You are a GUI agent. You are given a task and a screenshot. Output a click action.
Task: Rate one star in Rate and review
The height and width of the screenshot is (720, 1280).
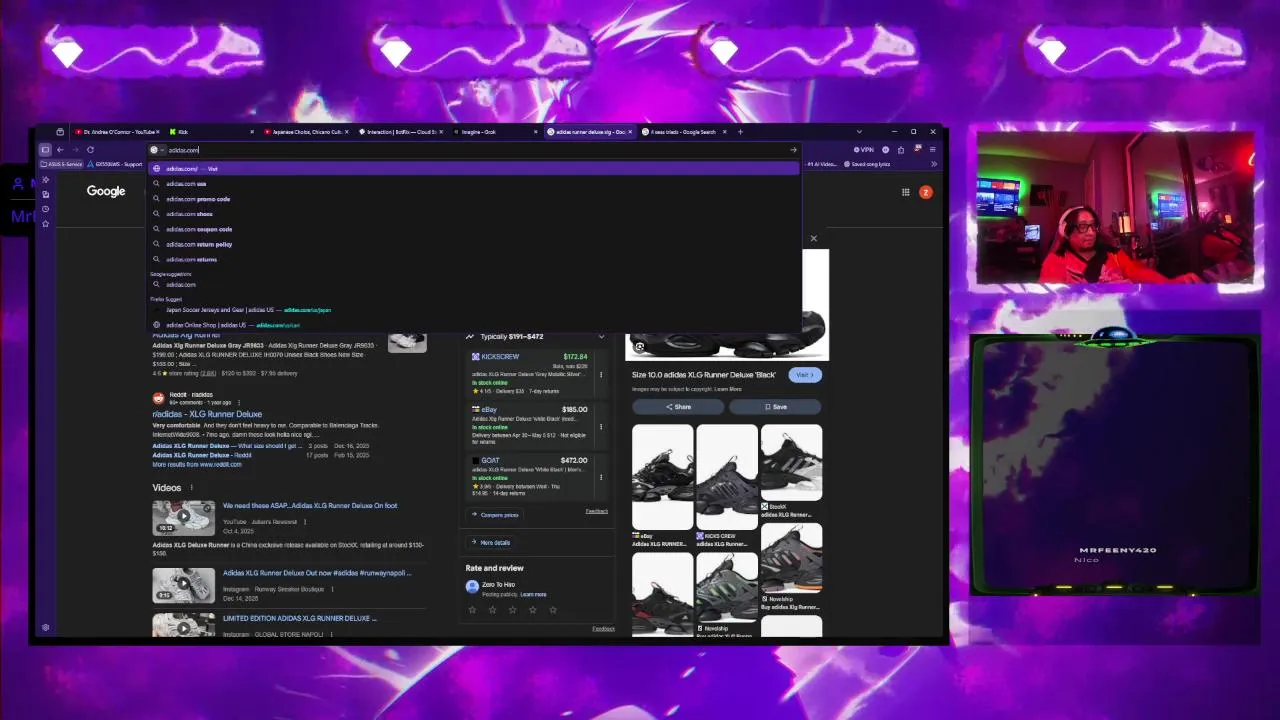(472, 609)
